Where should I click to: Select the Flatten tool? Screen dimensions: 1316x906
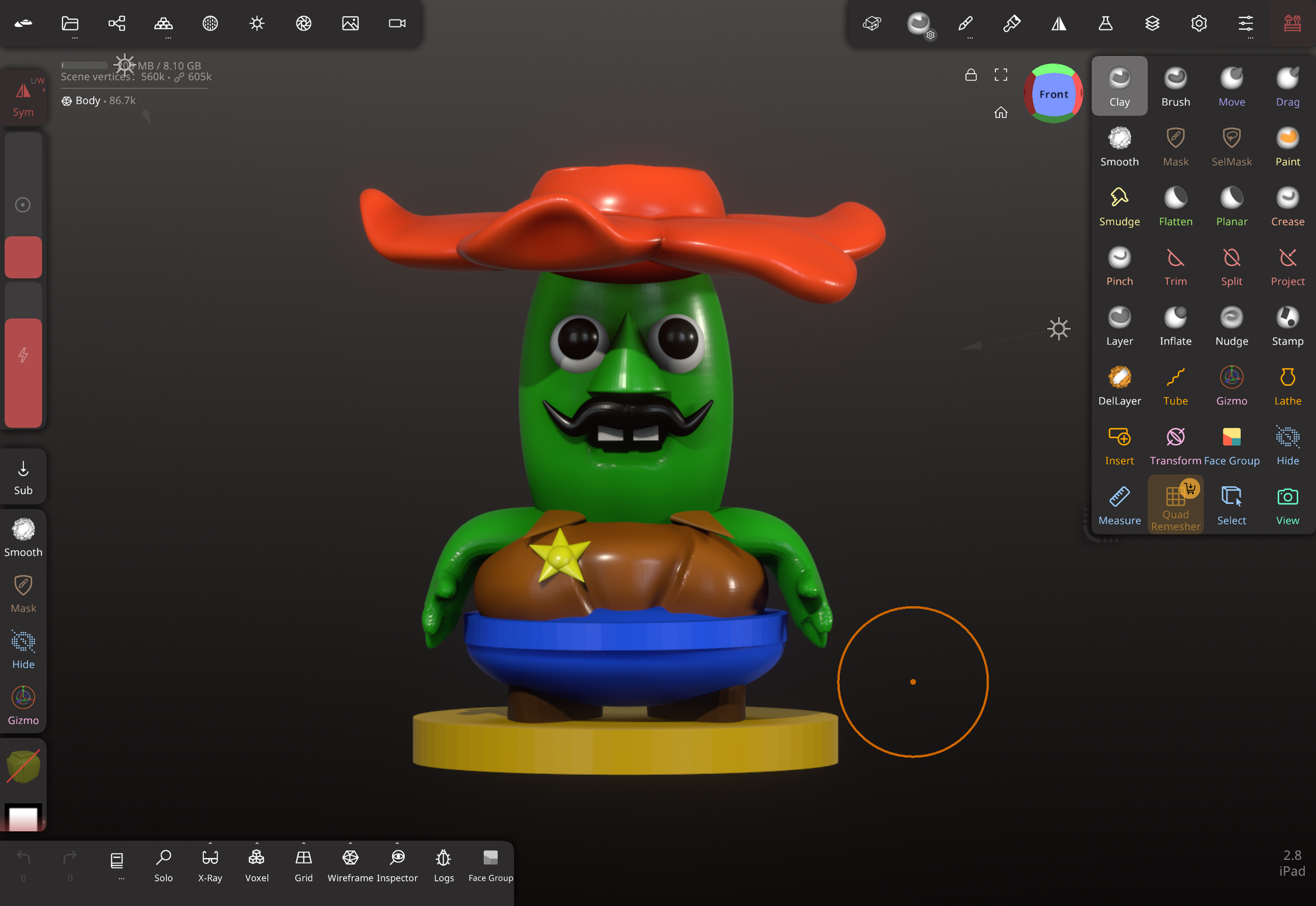point(1175,206)
